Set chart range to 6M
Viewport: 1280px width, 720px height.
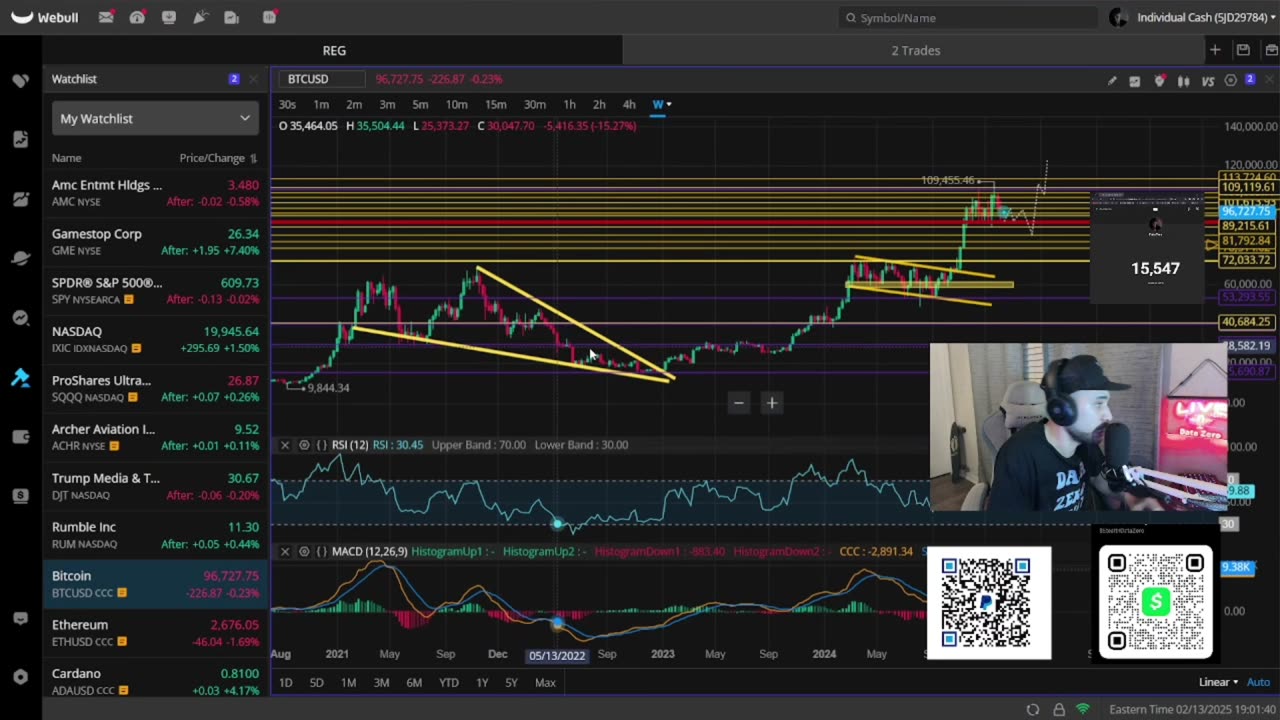414,682
